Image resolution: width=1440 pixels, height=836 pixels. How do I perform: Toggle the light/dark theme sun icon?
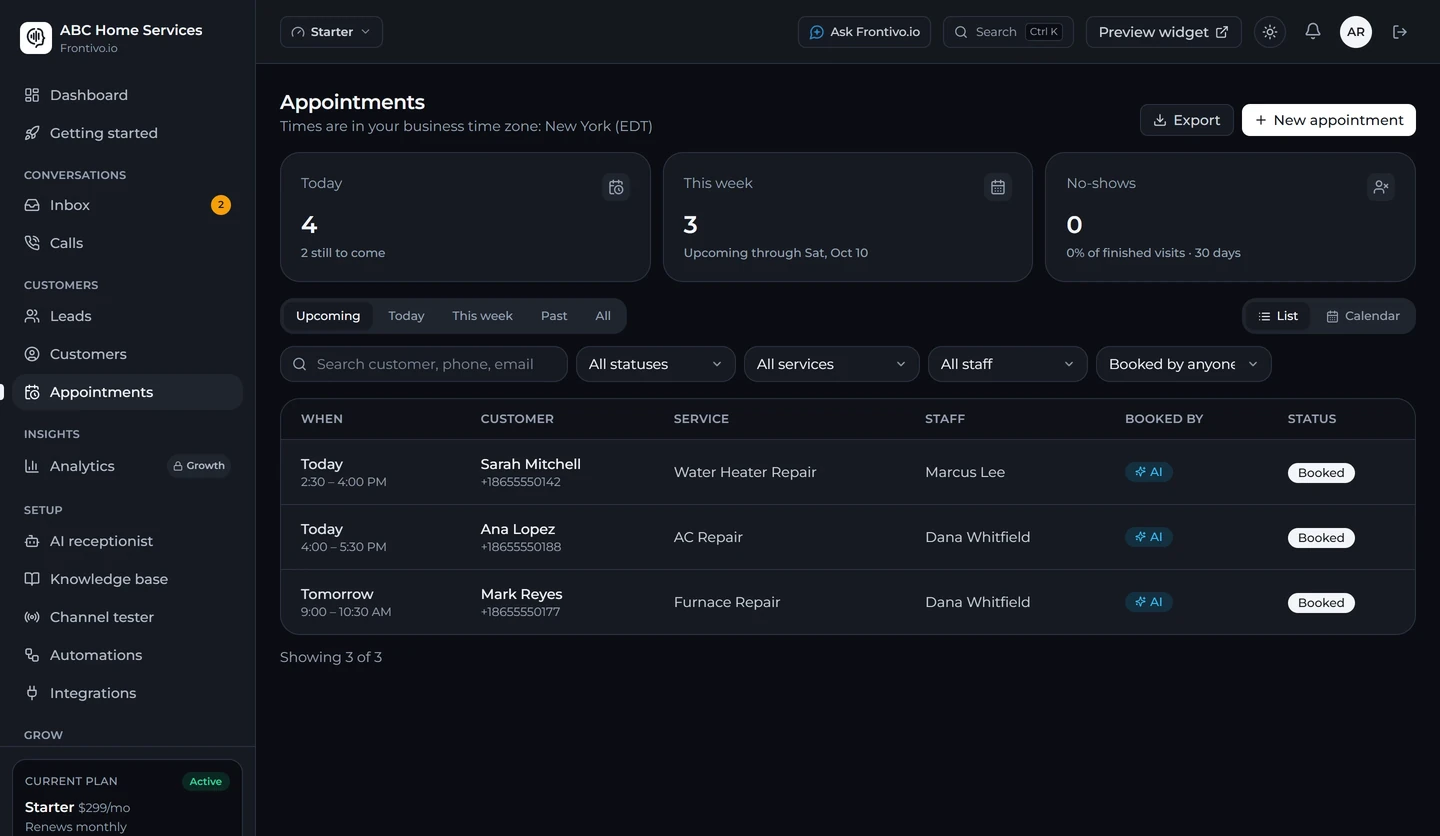(1270, 32)
